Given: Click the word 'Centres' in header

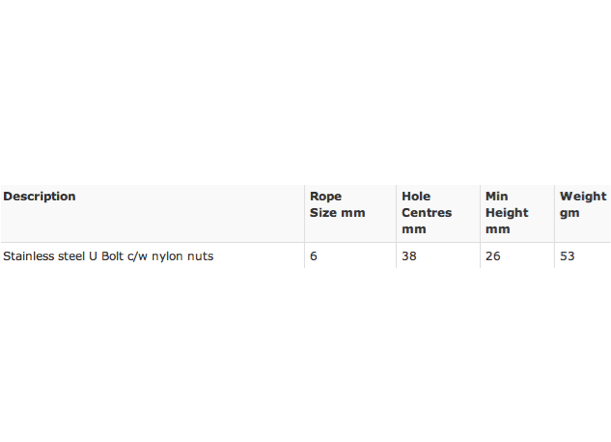Looking at the screenshot, I should point(427,213).
